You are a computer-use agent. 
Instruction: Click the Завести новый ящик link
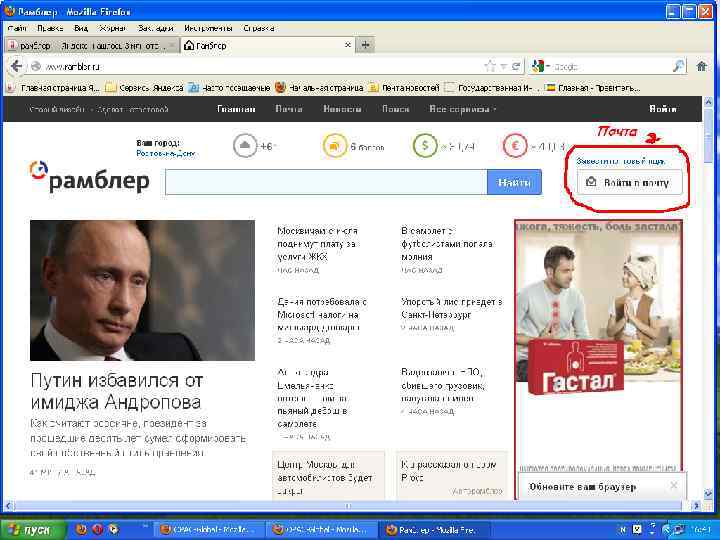(x=620, y=162)
